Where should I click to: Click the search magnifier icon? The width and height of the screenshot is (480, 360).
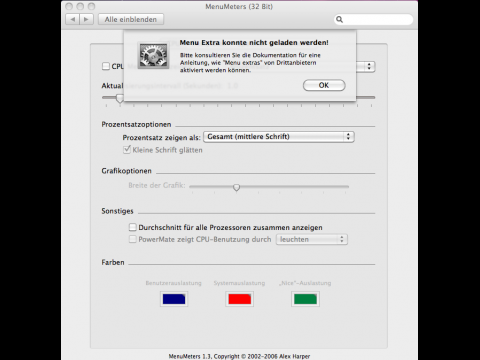[339, 19]
